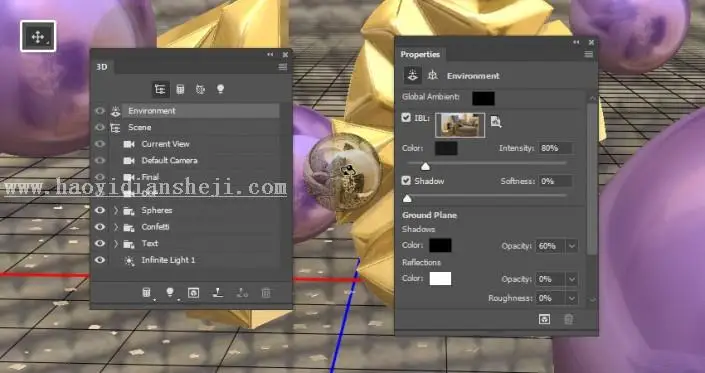Filter 3D panel by materials

(x=201, y=89)
